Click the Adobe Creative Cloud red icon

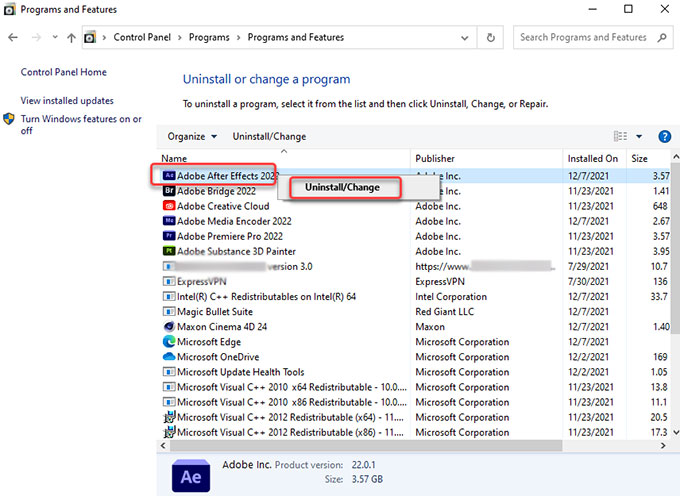tap(169, 206)
